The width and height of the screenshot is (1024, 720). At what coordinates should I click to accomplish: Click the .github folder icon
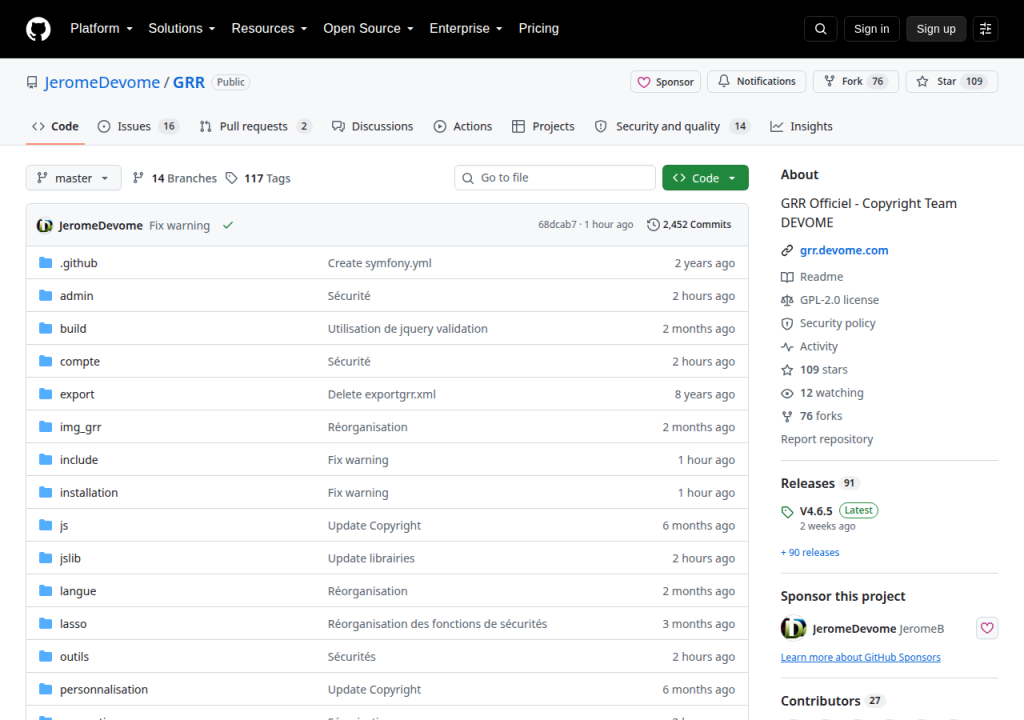[x=45, y=263]
